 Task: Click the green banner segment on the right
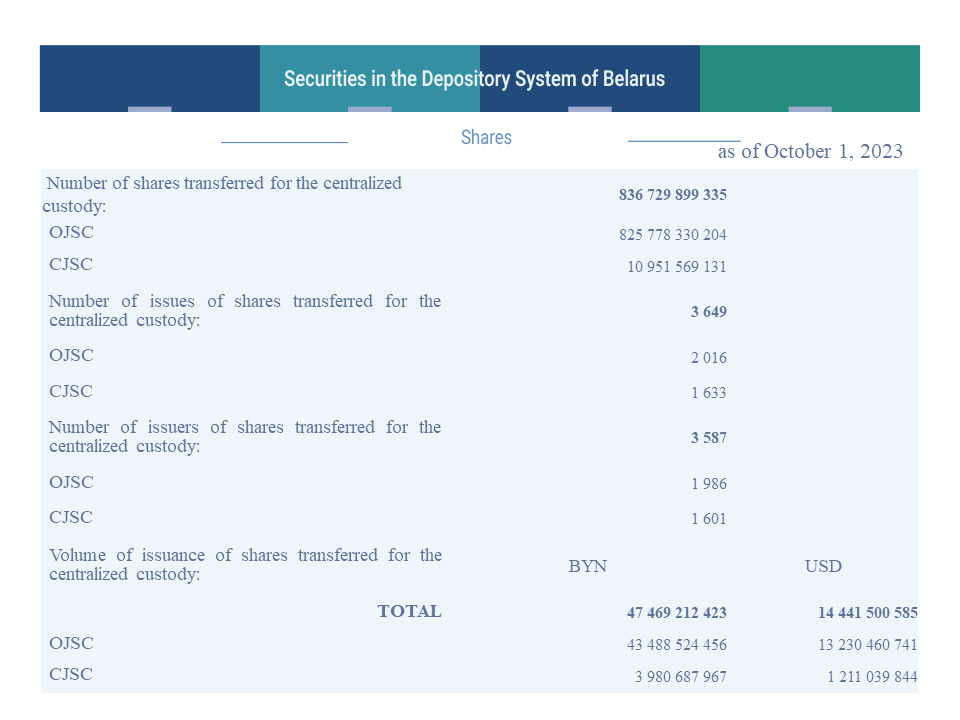809,78
